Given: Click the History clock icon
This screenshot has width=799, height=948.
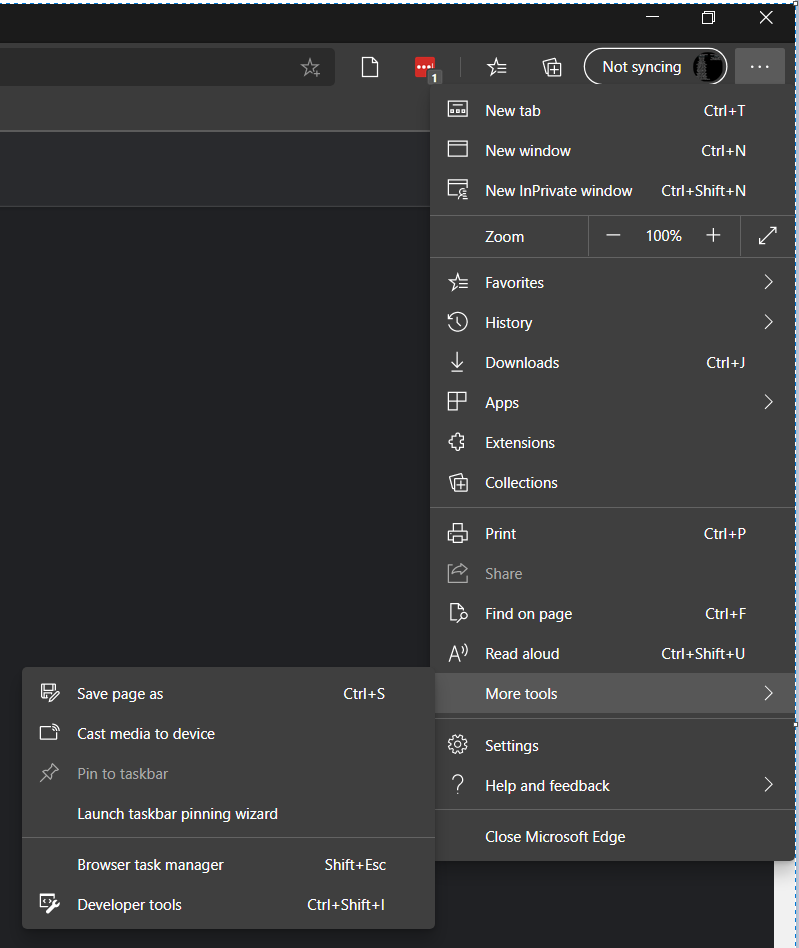Looking at the screenshot, I should (458, 322).
